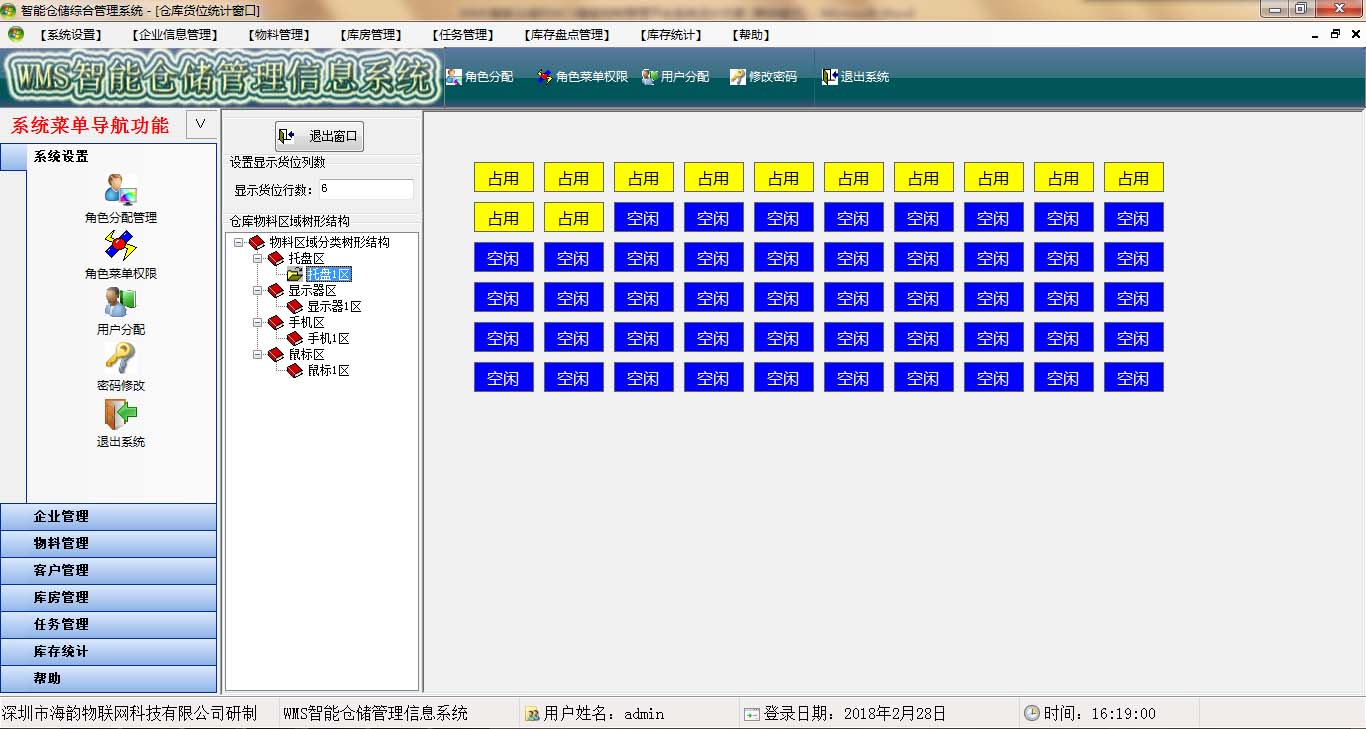This screenshot has height=729, width=1366.
Task: Open 角色分配管理 icon in the sidebar
Action: pyautogui.click(x=120, y=190)
